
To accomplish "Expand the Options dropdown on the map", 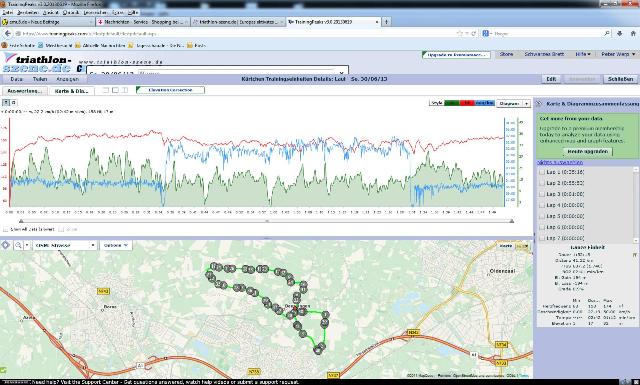I will point(116,245).
